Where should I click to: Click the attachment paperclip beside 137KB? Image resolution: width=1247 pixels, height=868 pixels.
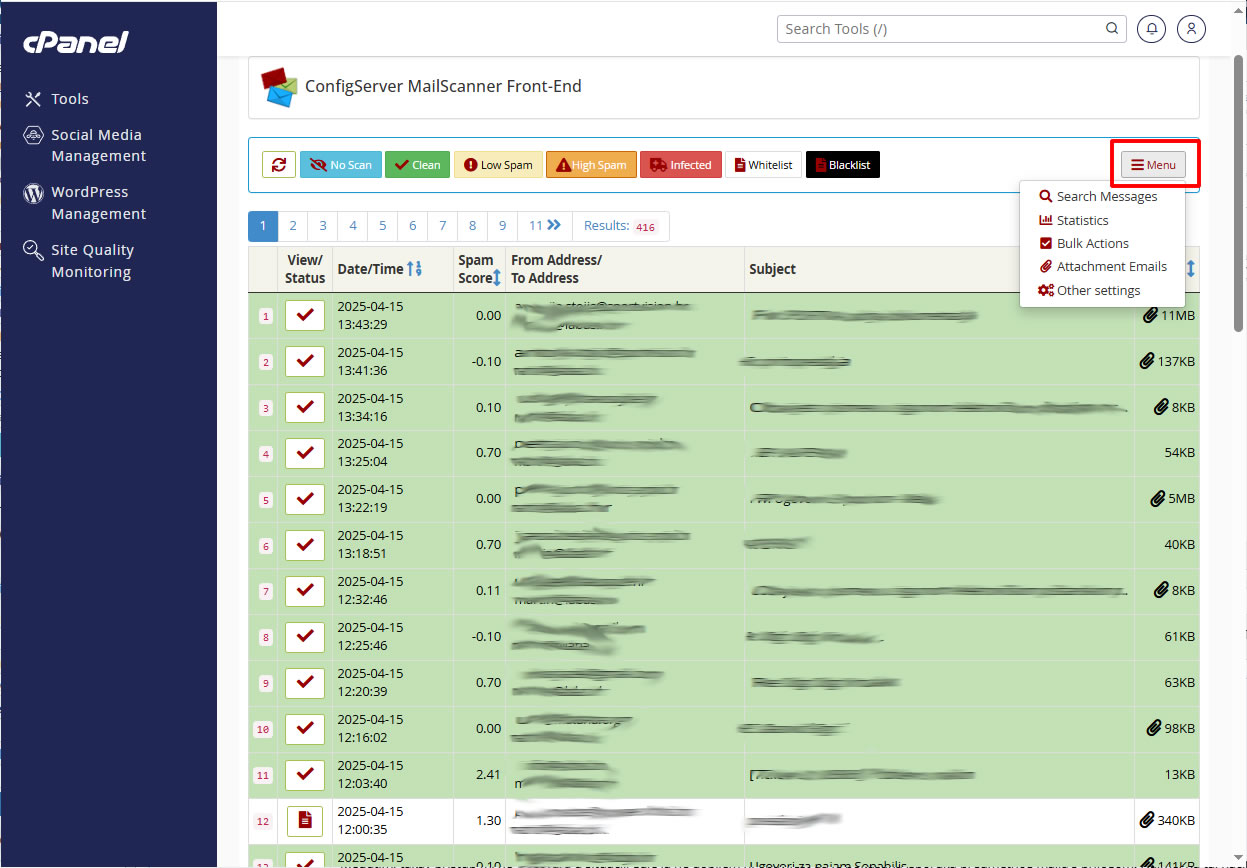[x=1146, y=361]
